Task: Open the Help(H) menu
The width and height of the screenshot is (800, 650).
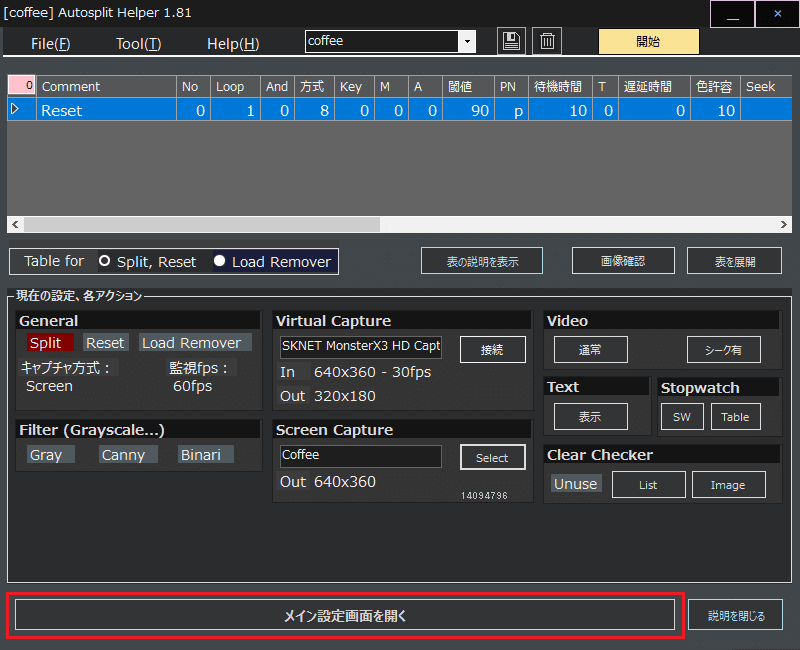Action: [x=233, y=44]
